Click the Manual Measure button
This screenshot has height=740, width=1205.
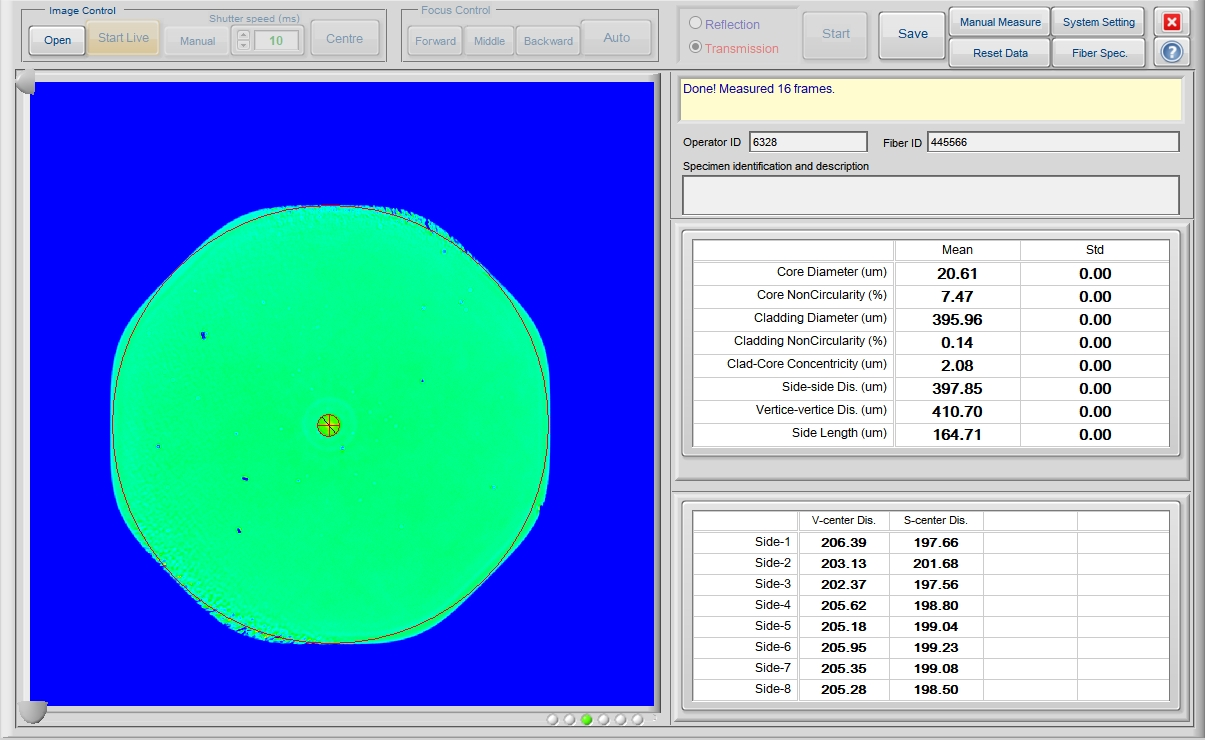pyautogui.click(x=999, y=22)
